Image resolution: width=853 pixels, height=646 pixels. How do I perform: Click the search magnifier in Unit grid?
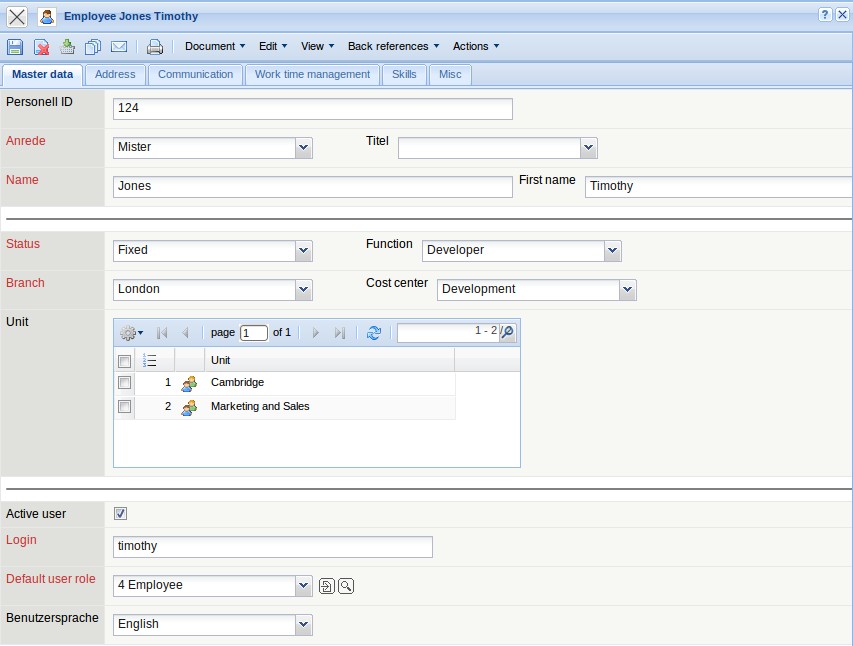(x=507, y=333)
